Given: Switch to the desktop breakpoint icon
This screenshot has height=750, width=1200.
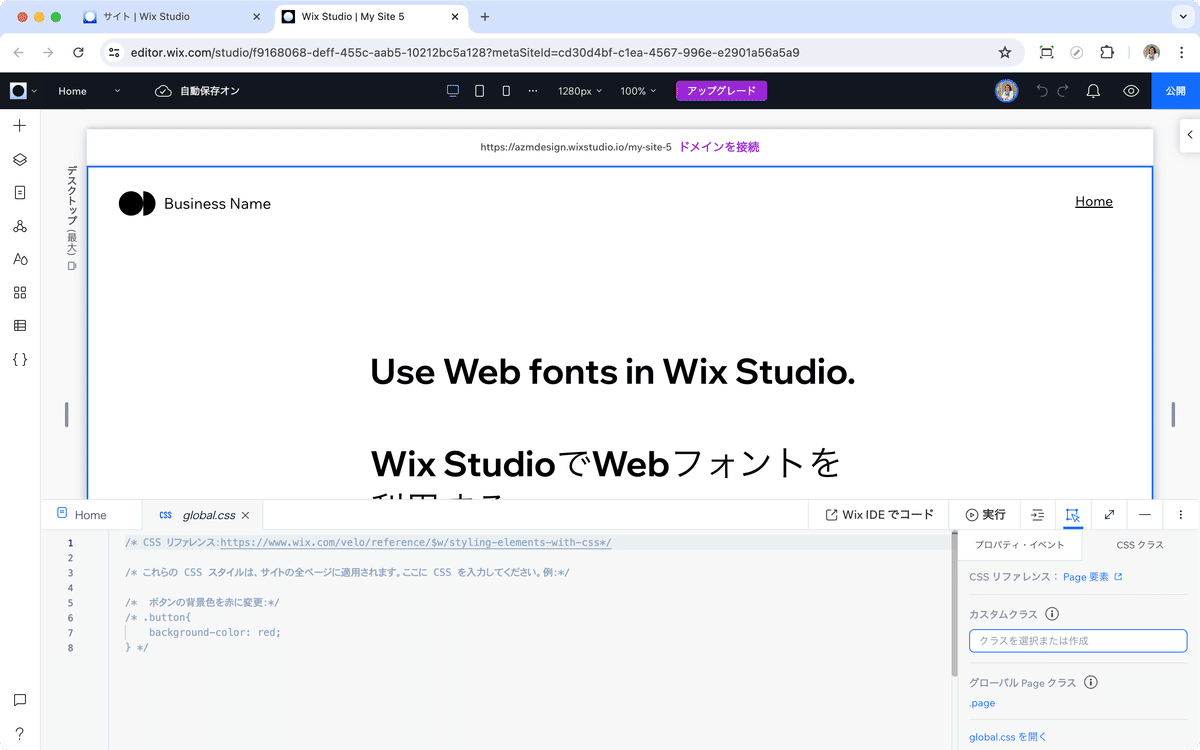Looking at the screenshot, I should coord(453,91).
